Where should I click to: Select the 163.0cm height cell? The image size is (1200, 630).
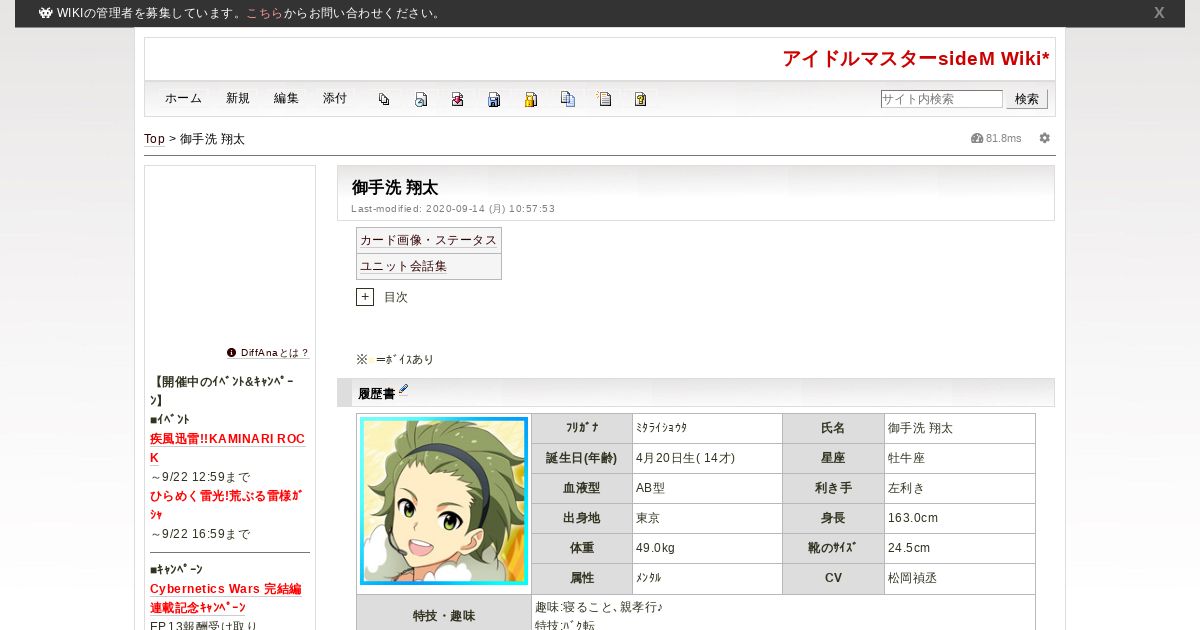coord(960,518)
